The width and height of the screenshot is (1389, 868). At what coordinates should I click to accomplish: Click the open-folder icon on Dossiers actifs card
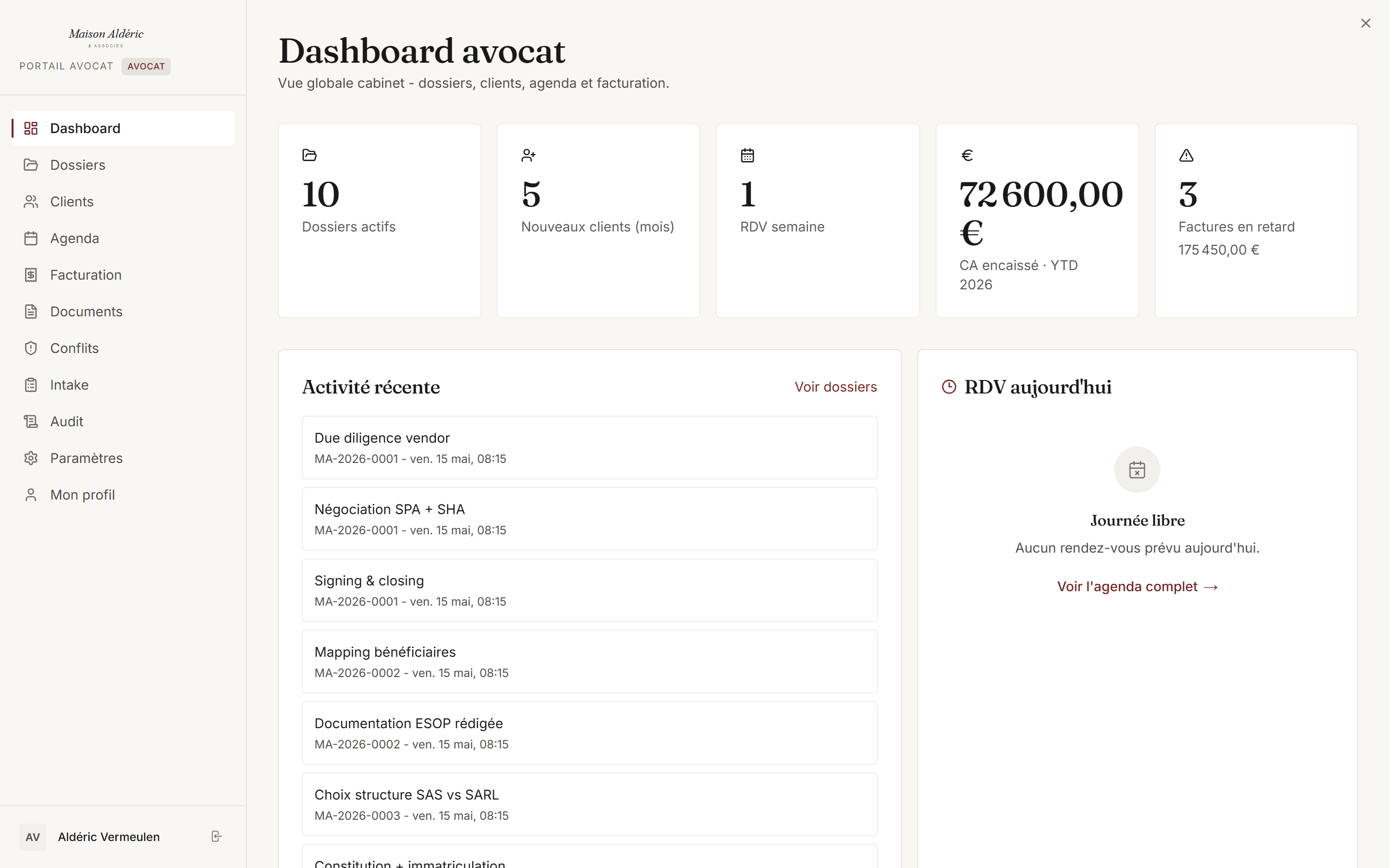[x=309, y=155]
